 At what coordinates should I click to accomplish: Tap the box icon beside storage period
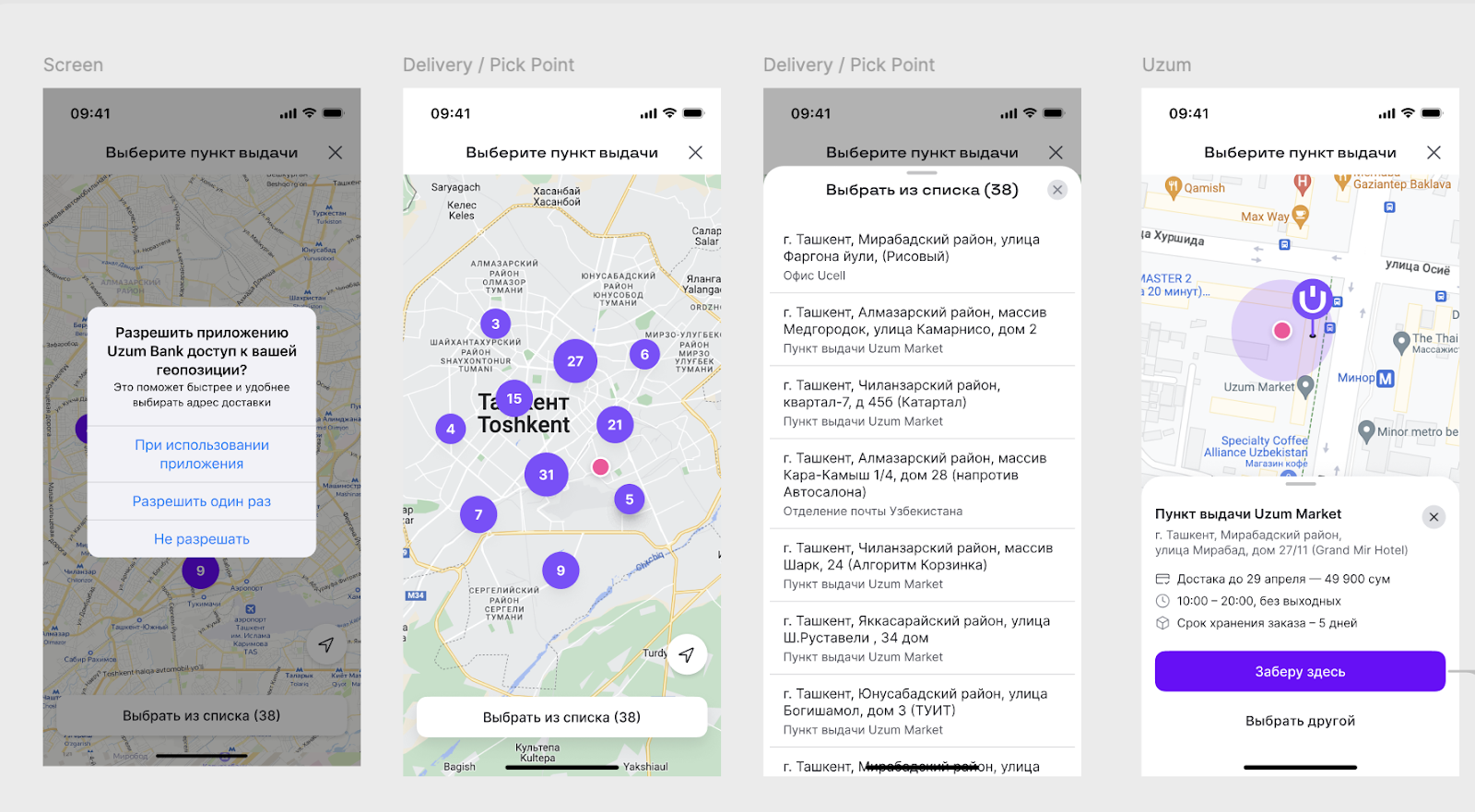click(x=1162, y=623)
